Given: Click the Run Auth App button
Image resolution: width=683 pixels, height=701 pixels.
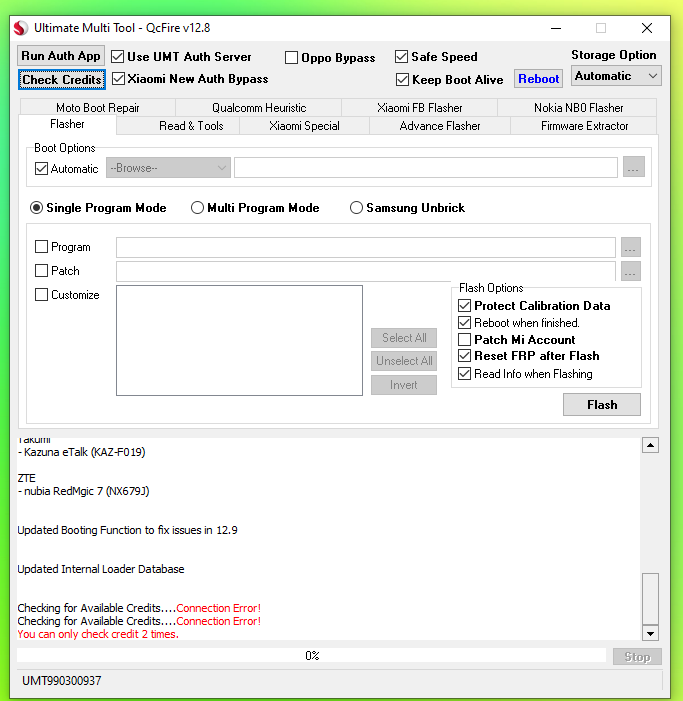Looking at the screenshot, I should coord(61,56).
